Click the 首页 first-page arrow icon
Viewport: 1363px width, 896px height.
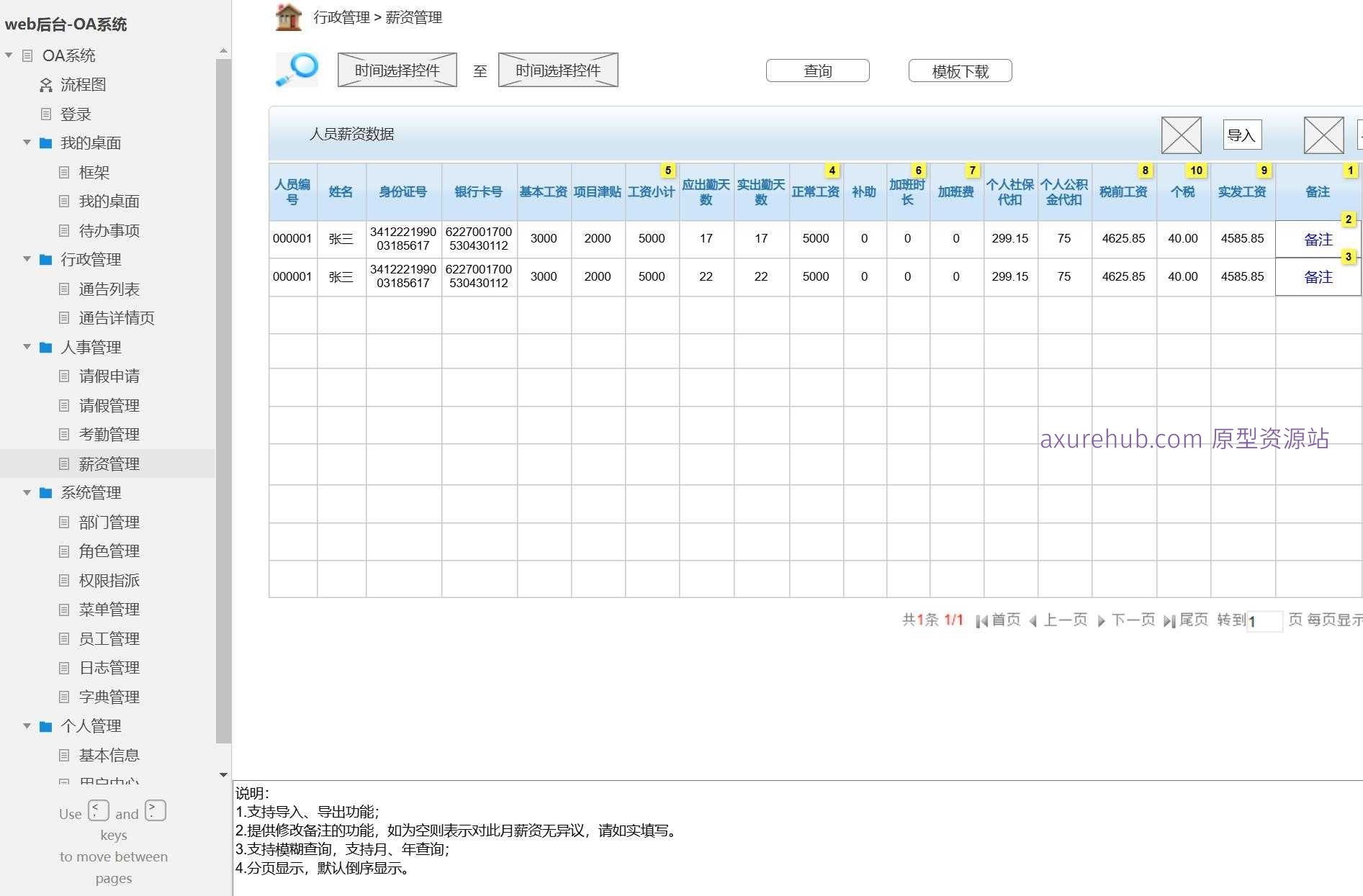tap(981, 621)
